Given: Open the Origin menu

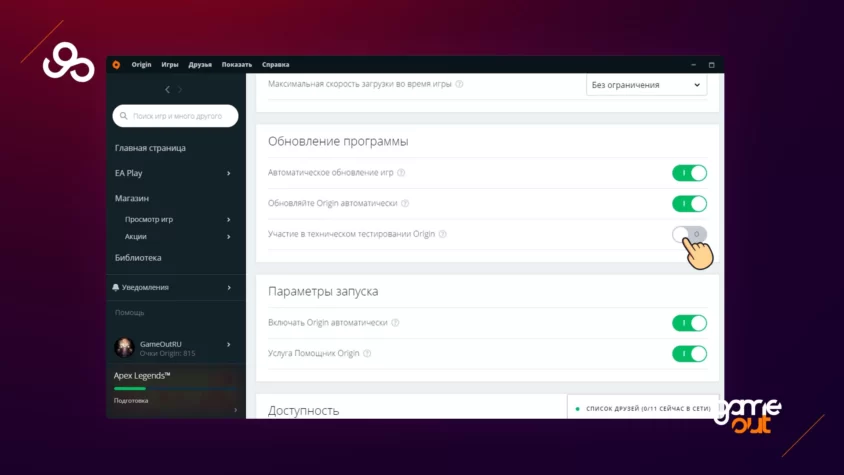Looking at the screenshot, I should [141, 65].
